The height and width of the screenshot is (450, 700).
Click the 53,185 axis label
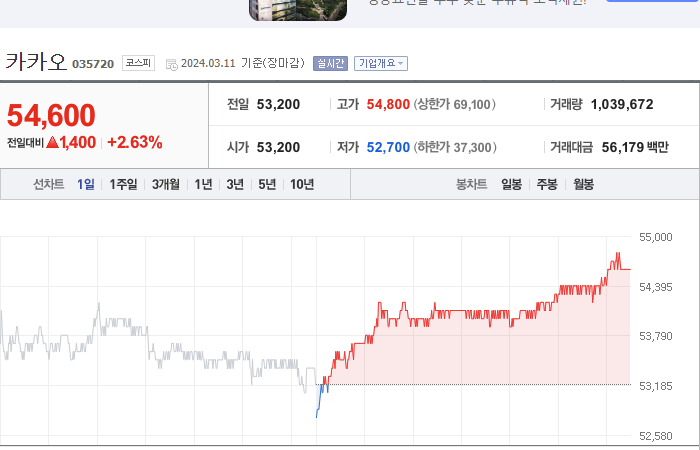655,386
